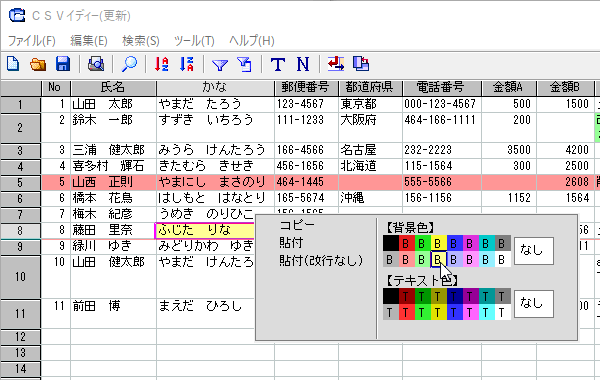Sort ascending with A-Z icon
Screen dimensions: 600x380
[x=161, y=64]
